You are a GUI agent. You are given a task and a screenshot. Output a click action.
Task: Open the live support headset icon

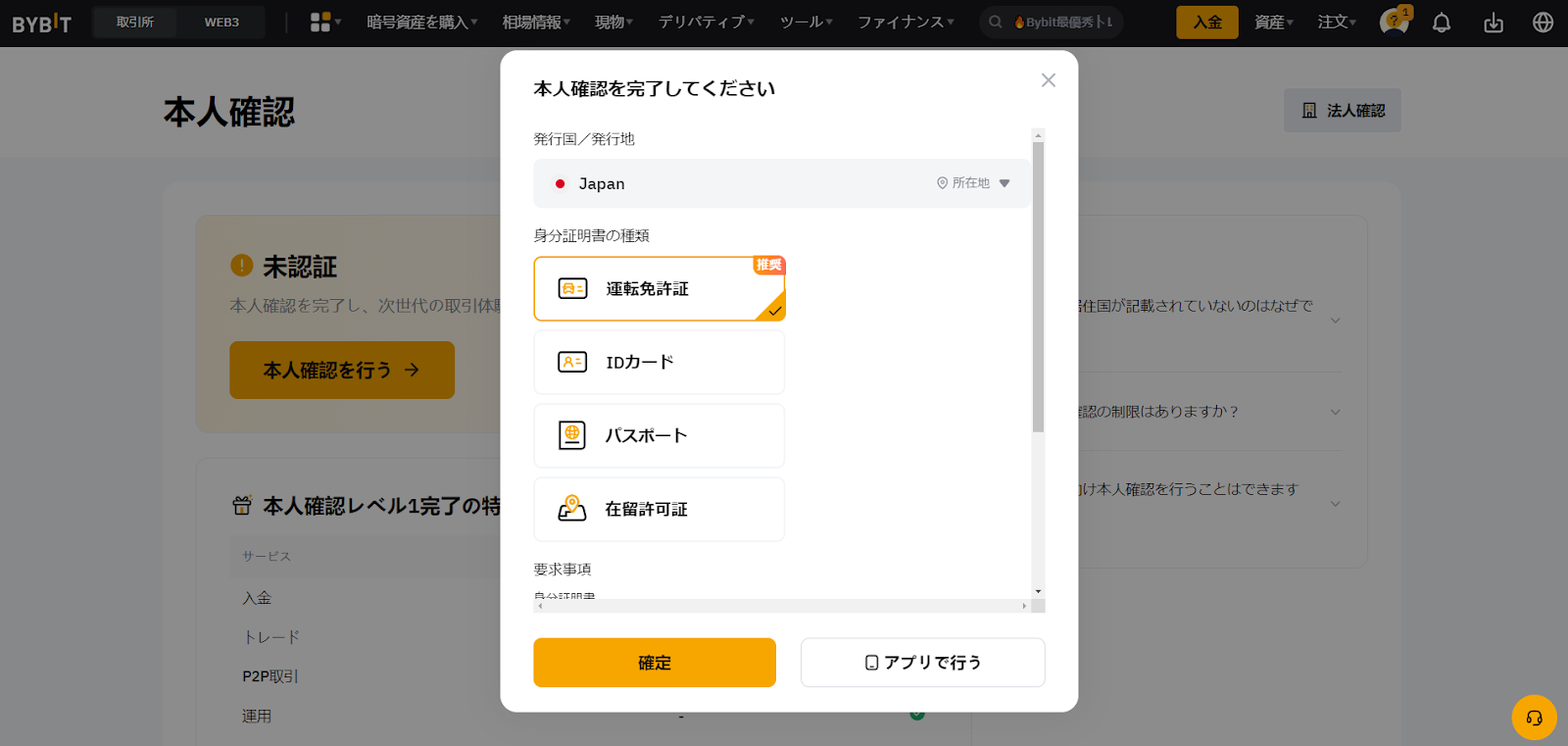1535,718
